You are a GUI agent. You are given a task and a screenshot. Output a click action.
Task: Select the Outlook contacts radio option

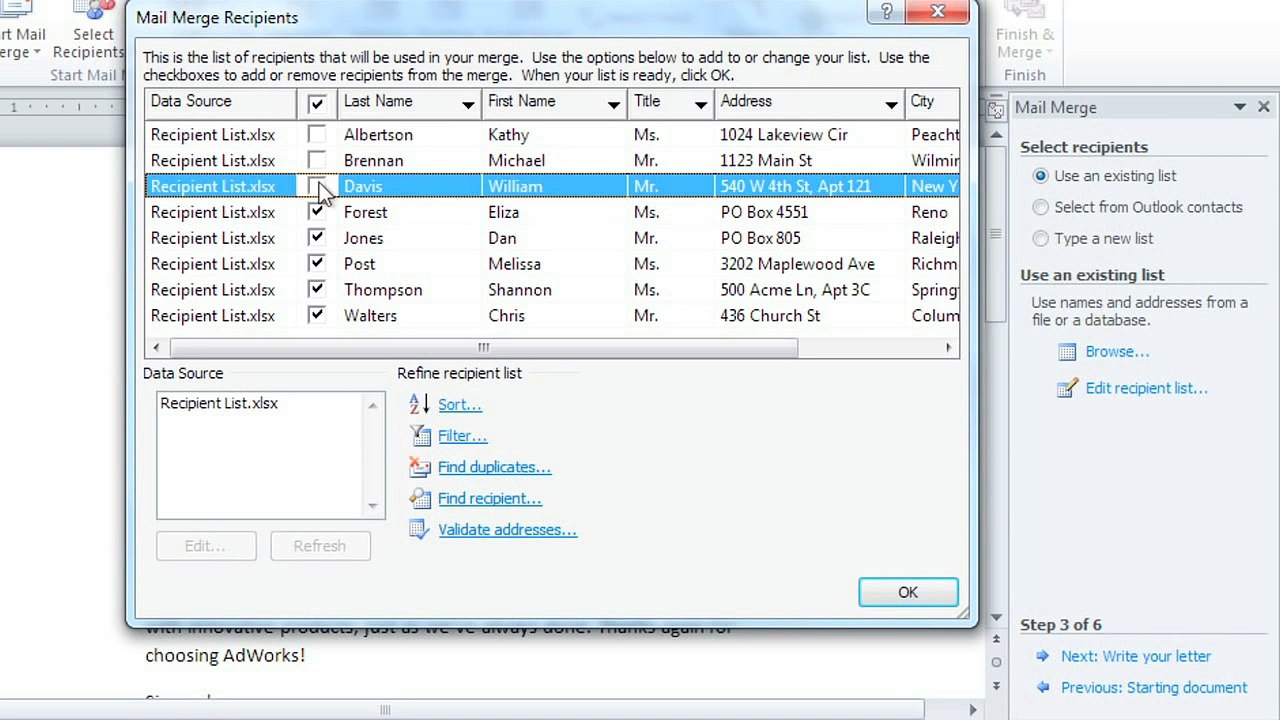point(1041,207)
